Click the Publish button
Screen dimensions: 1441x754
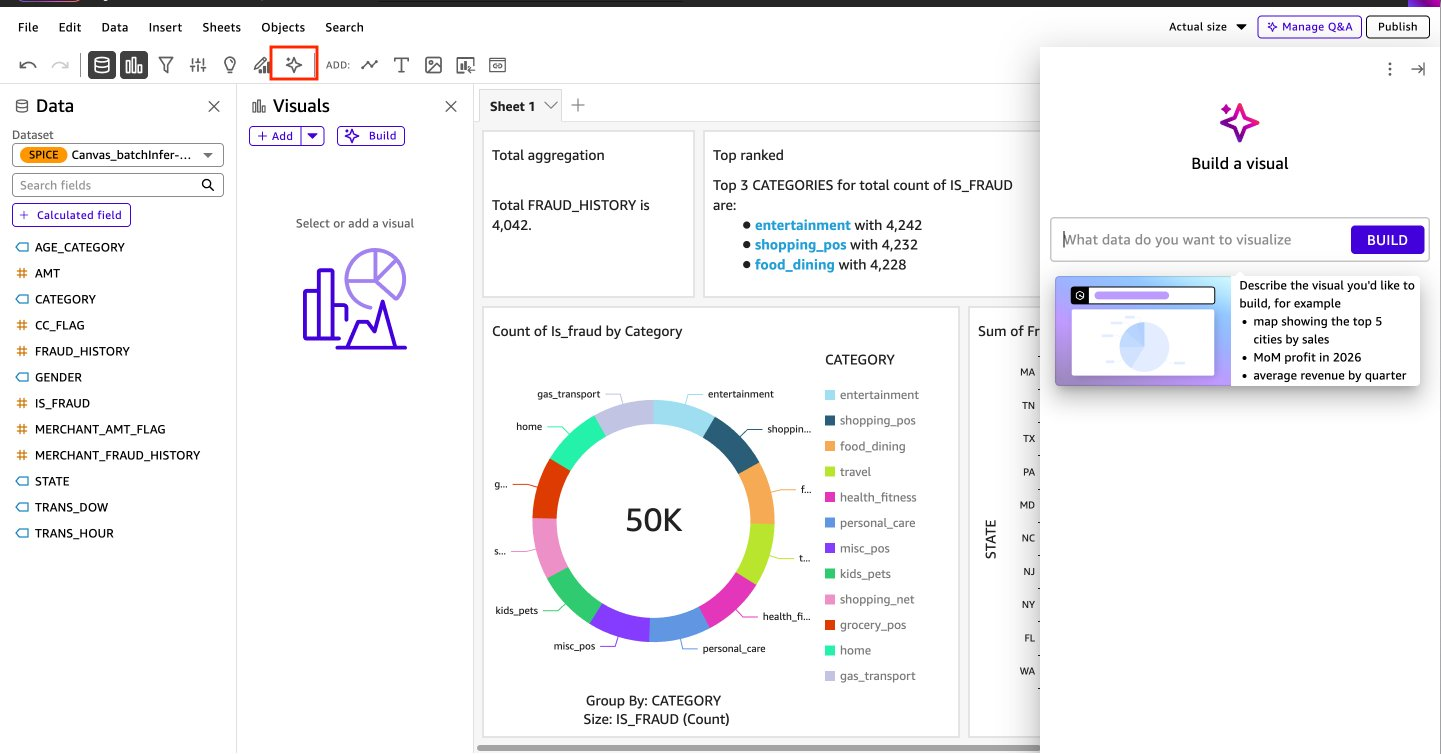[1397, 27]
